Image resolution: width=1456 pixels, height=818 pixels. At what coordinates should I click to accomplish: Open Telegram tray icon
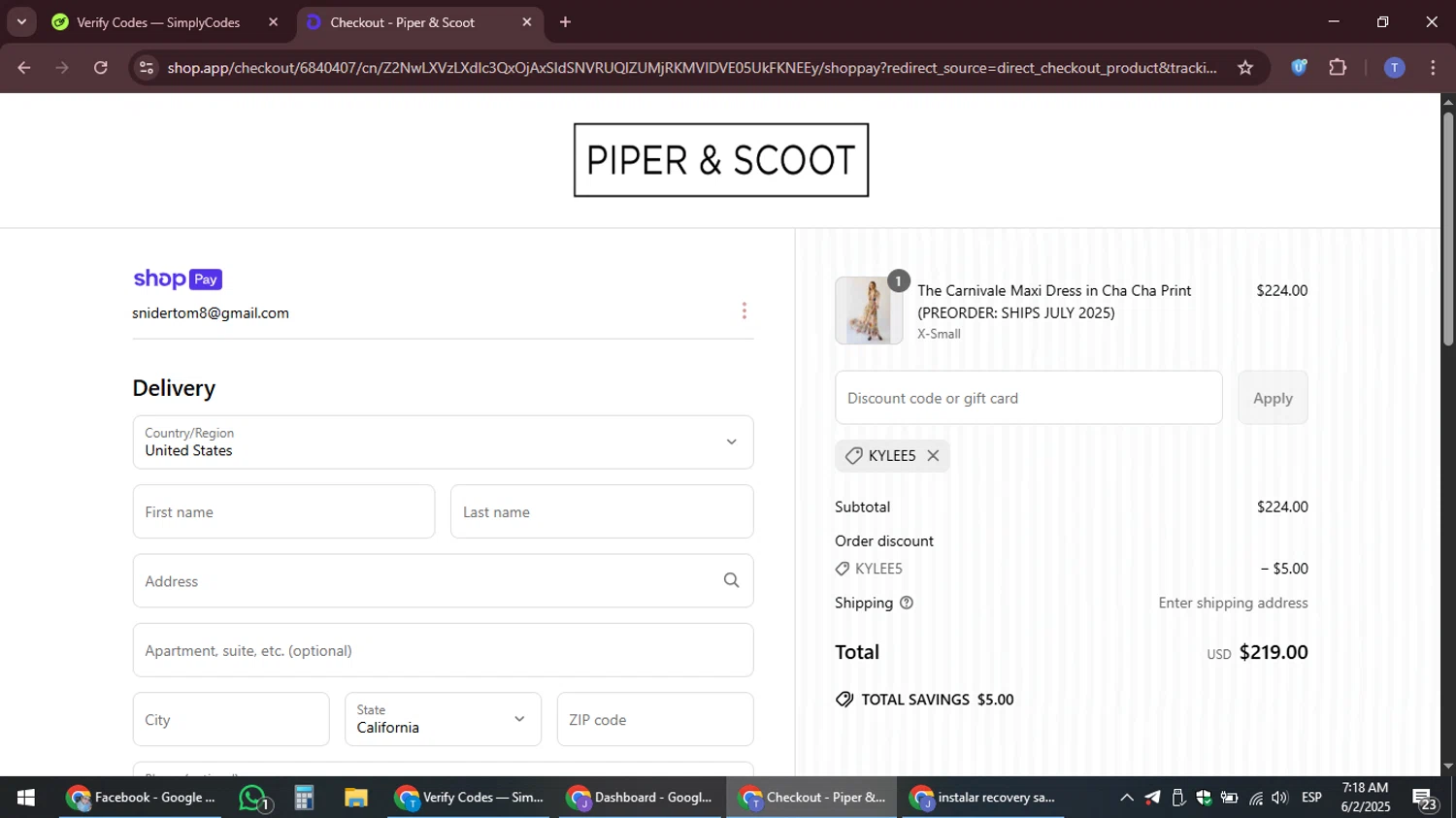[1152, 798]
